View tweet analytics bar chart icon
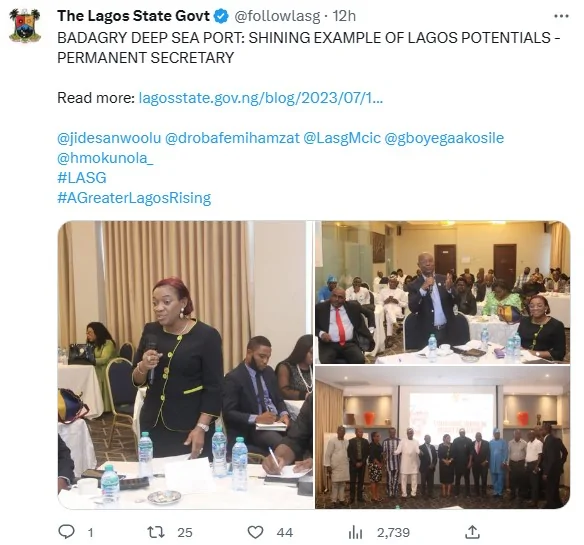The image size is (584, 545). point(355,532)
